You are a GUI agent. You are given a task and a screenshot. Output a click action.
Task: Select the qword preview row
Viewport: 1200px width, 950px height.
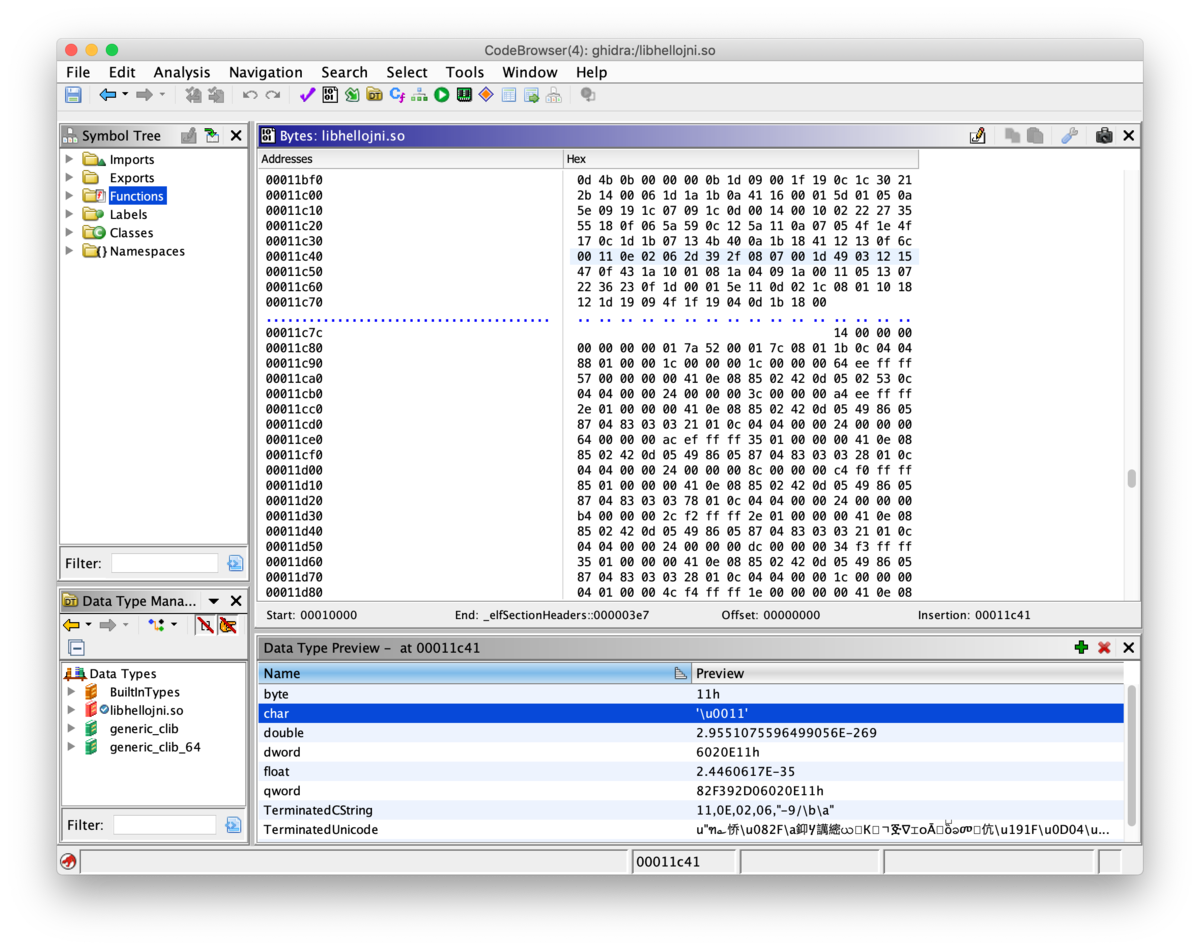point(691,791)
